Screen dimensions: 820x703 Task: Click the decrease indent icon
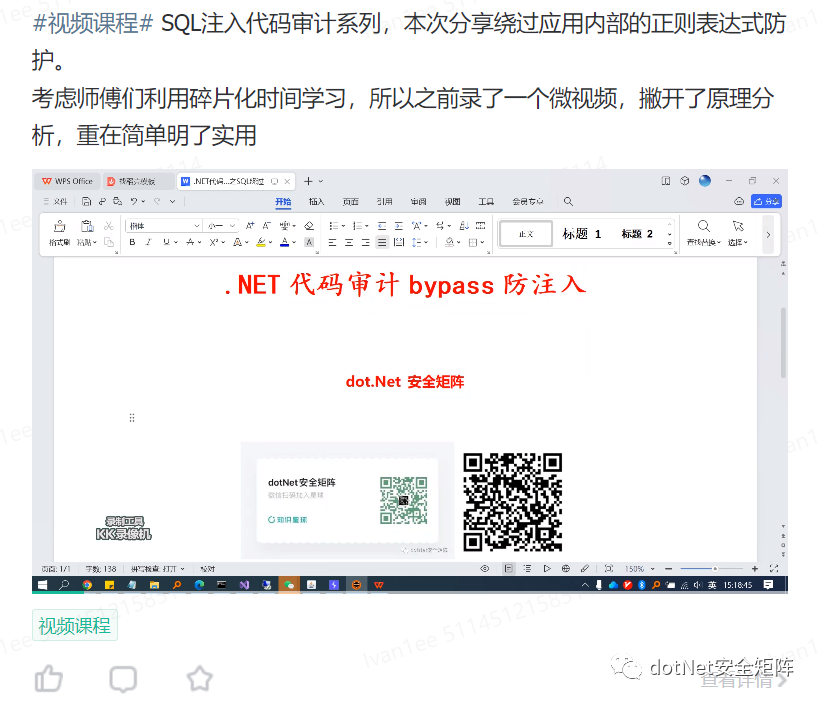pos(382,226)
